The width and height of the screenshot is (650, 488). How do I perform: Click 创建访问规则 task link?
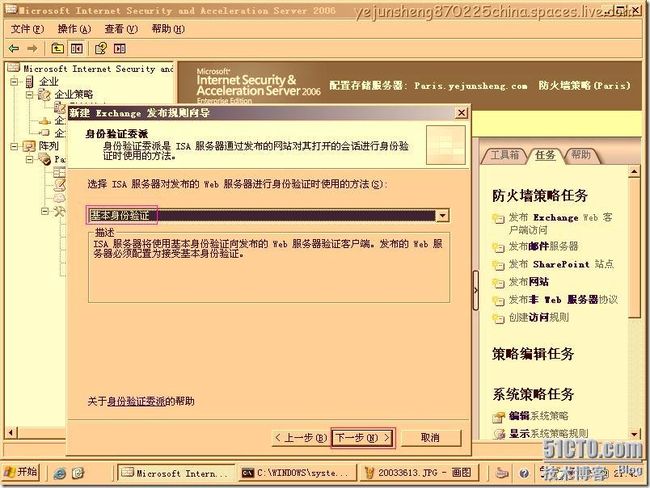click(x=538, y=318)
